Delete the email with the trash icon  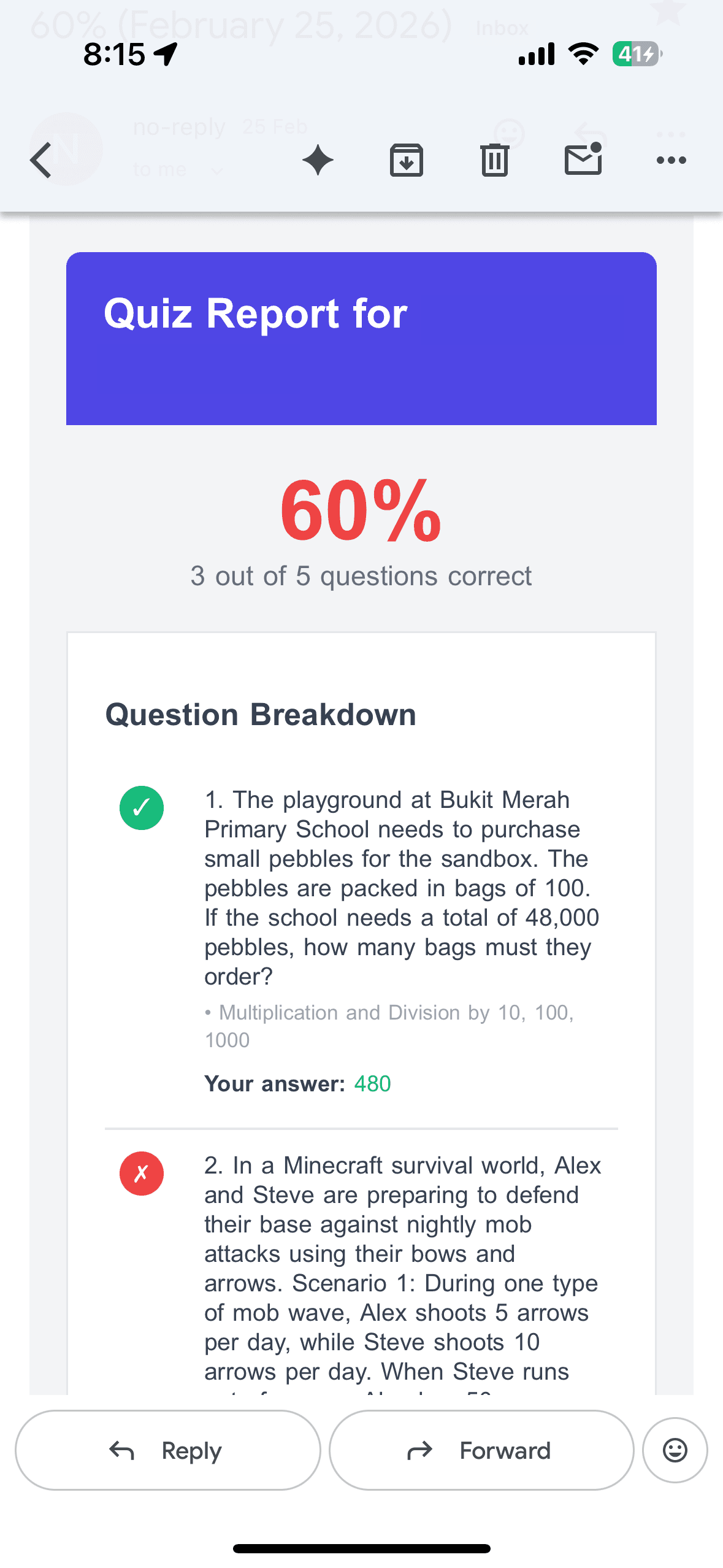494,160
